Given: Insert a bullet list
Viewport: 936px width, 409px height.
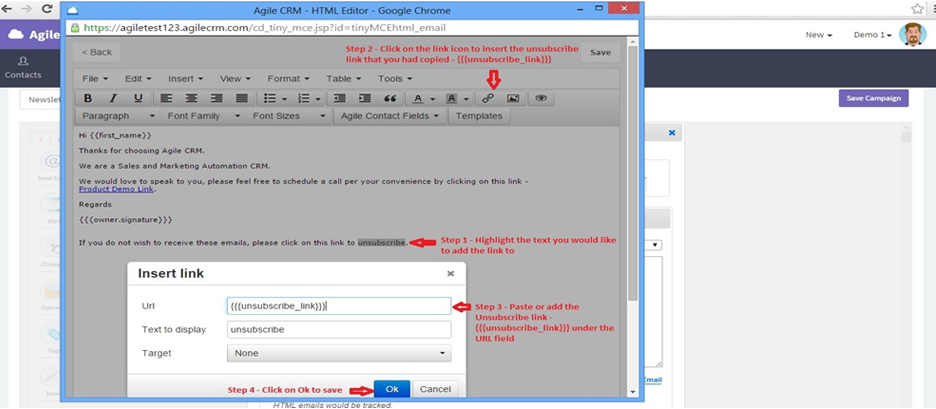Looking at the screenshot, I should point(270,99).
